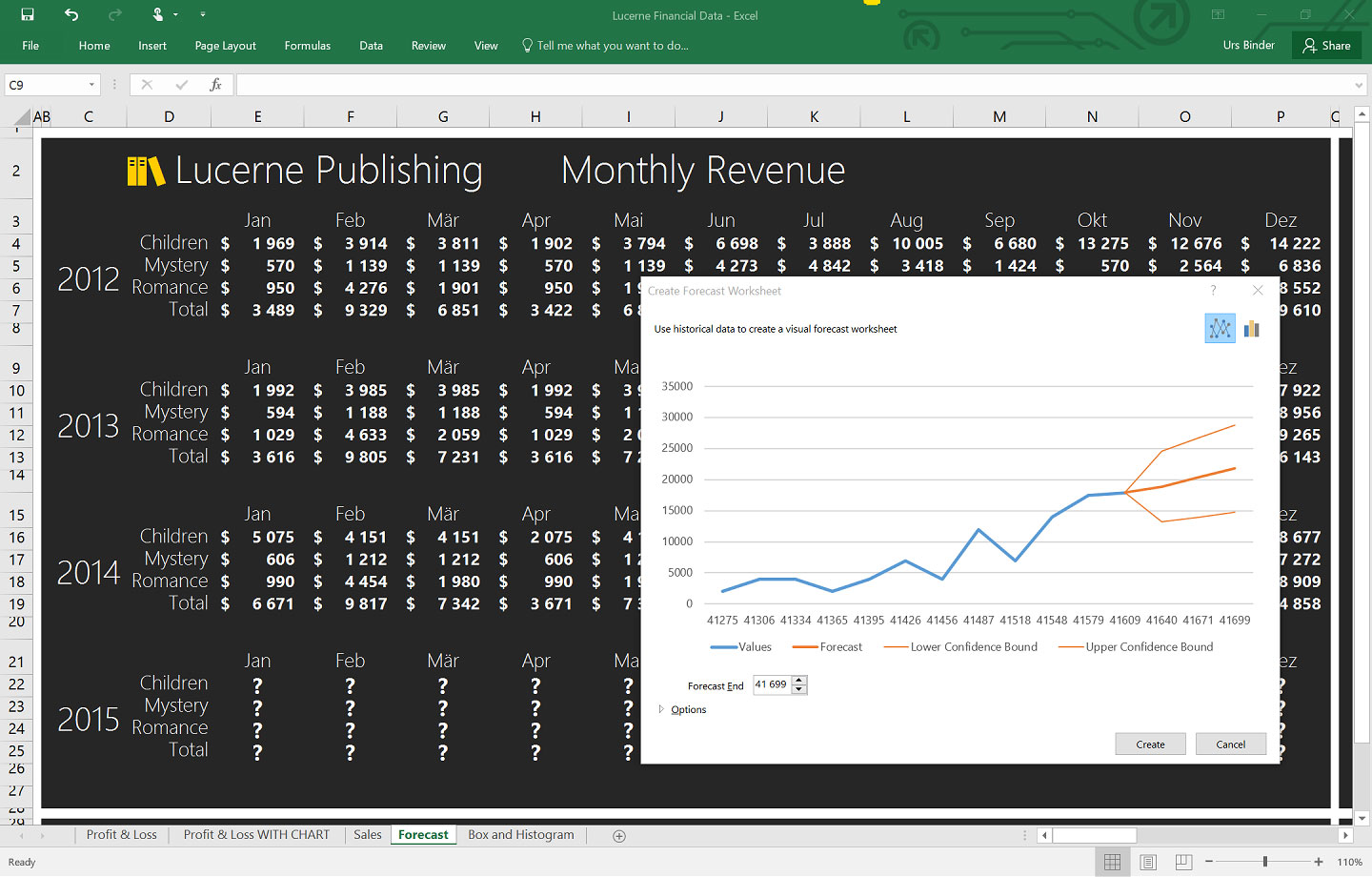Open the Page Layout tab
The width and height of the screenshot is (1372, 877).
(x=226, y=46)
